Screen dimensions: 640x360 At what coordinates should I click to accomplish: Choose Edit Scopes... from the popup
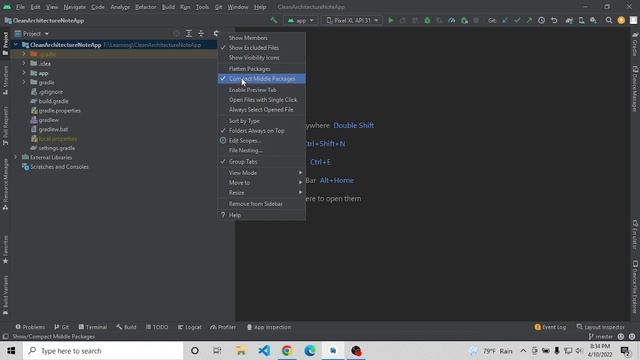[x=261, y=140]
